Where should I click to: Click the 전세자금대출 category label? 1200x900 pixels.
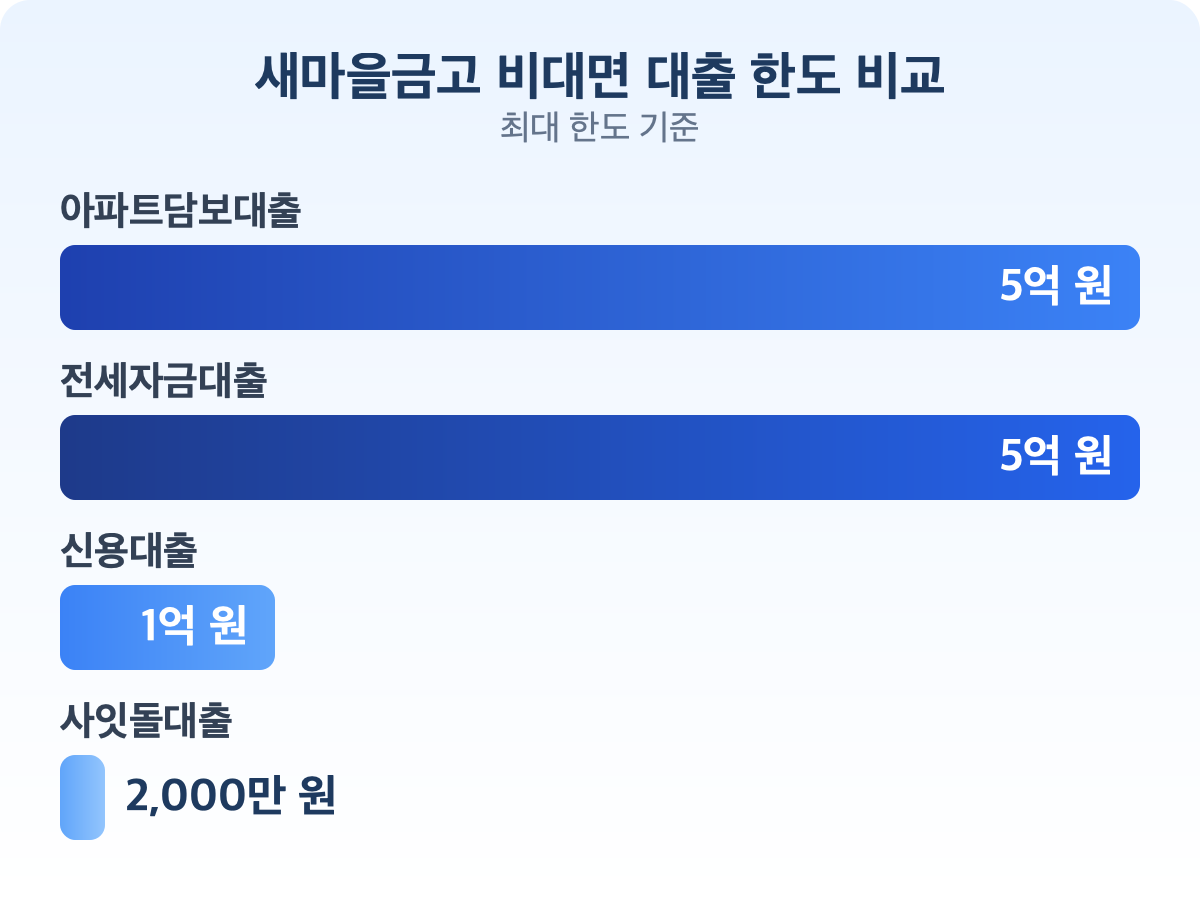coord(163,382)
